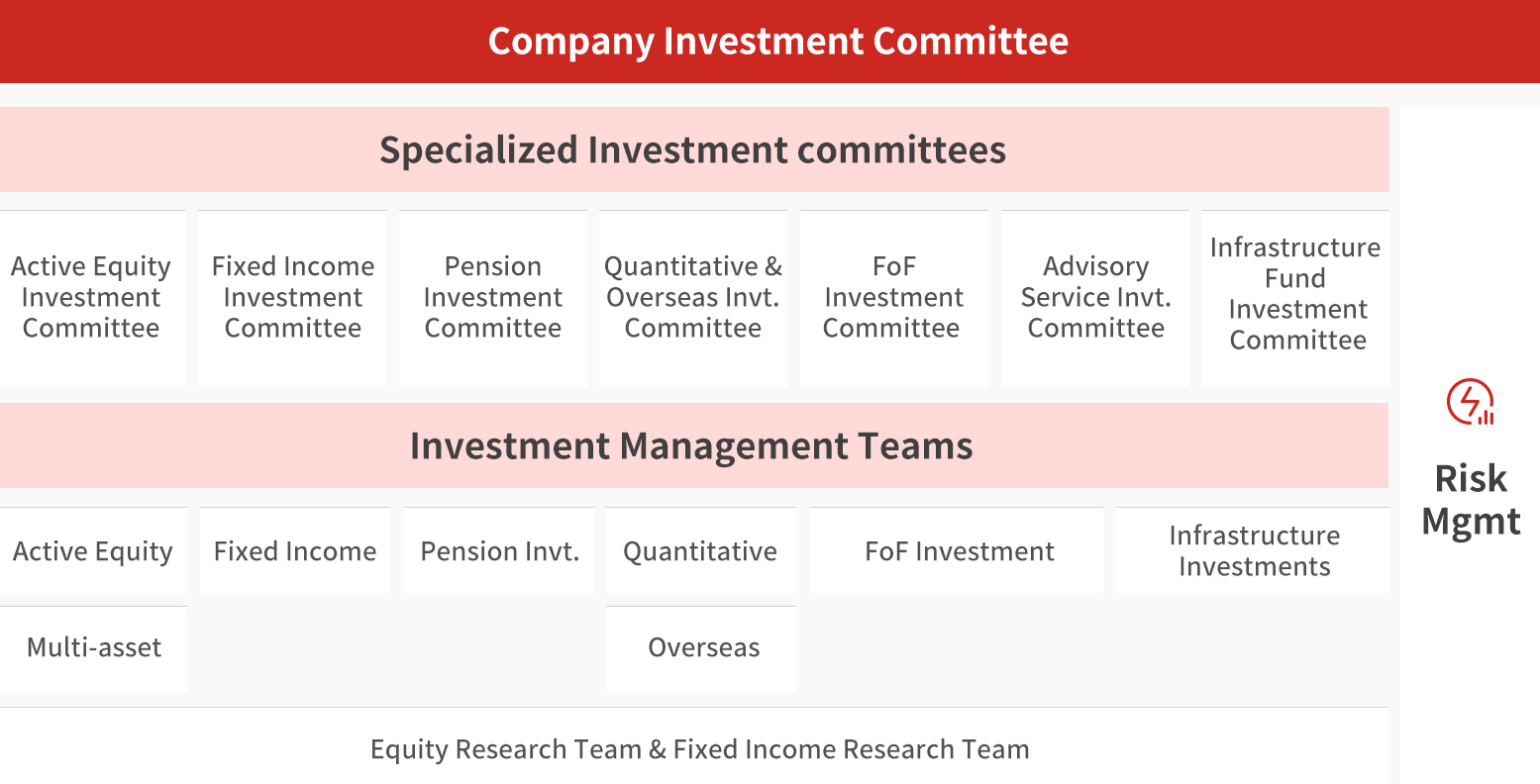Screen dimensions: 1540x784
Task: Click the Fixed Income team box
Action: (x=295, y=551)
